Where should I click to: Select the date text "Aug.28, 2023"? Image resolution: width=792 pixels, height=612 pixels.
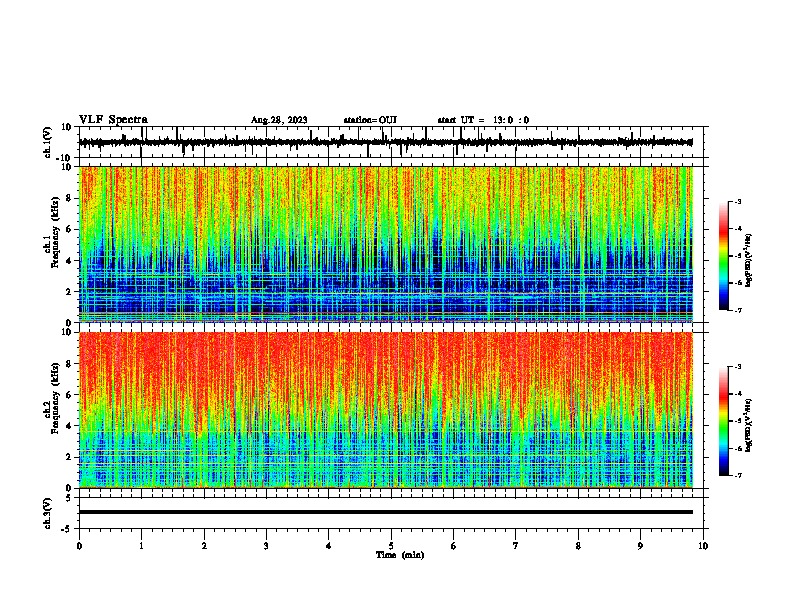point(279,120)
